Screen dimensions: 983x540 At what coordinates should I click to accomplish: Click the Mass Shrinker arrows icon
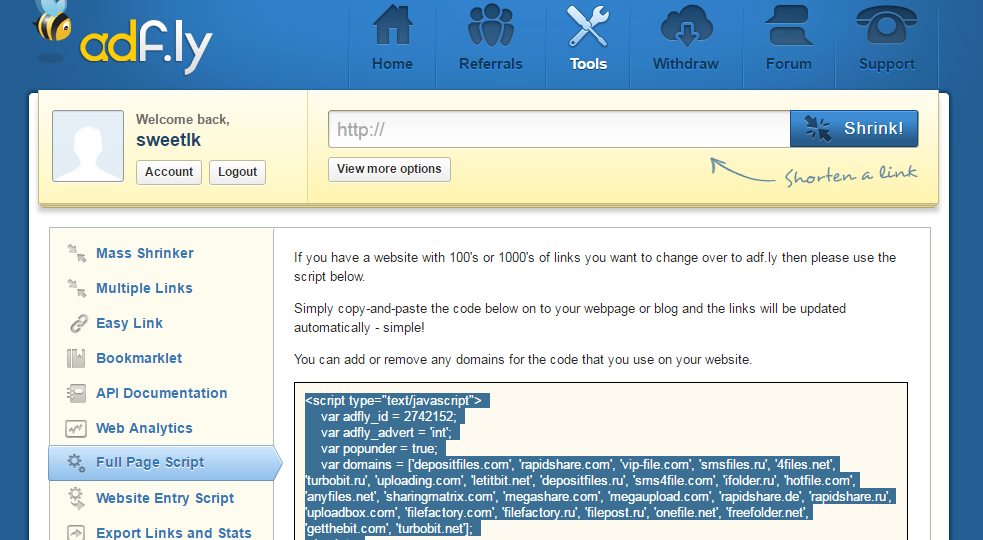click(76, 253)
